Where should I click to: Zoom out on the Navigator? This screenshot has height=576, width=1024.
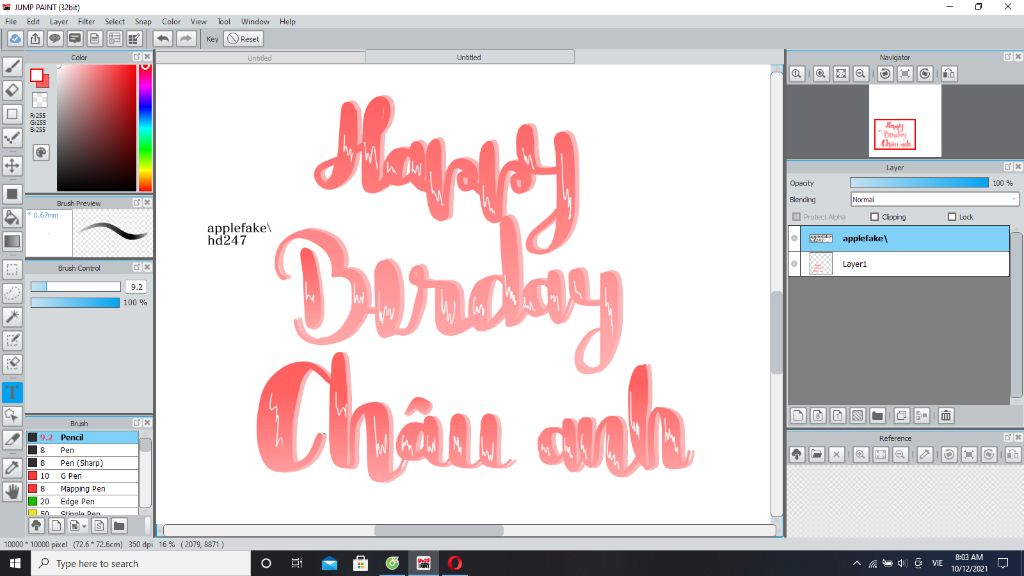click(861, 74)
